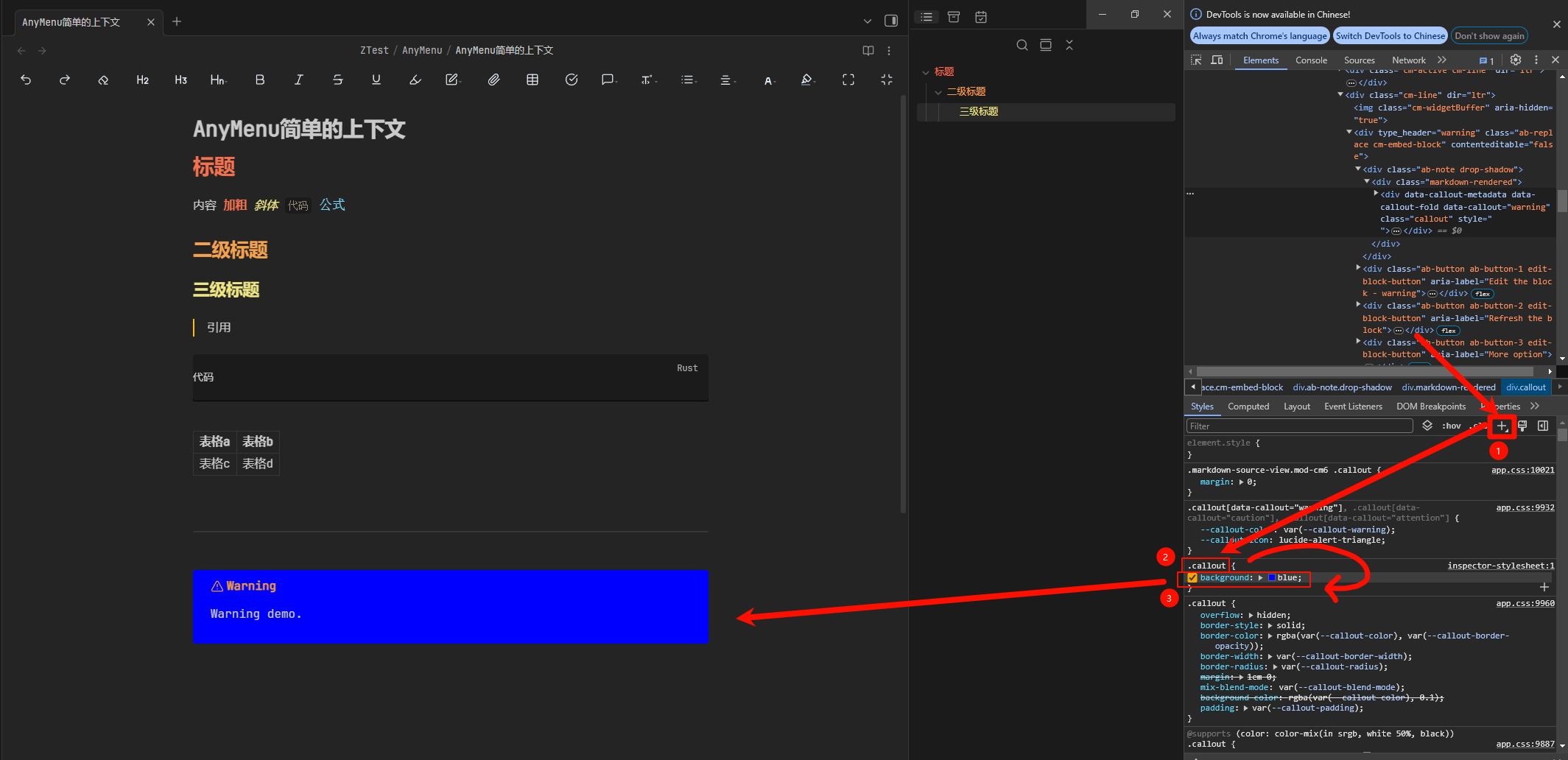Open the inspector-stylesheet:1 source link
The image size is (1568, 760).
tap(1500, 566)
